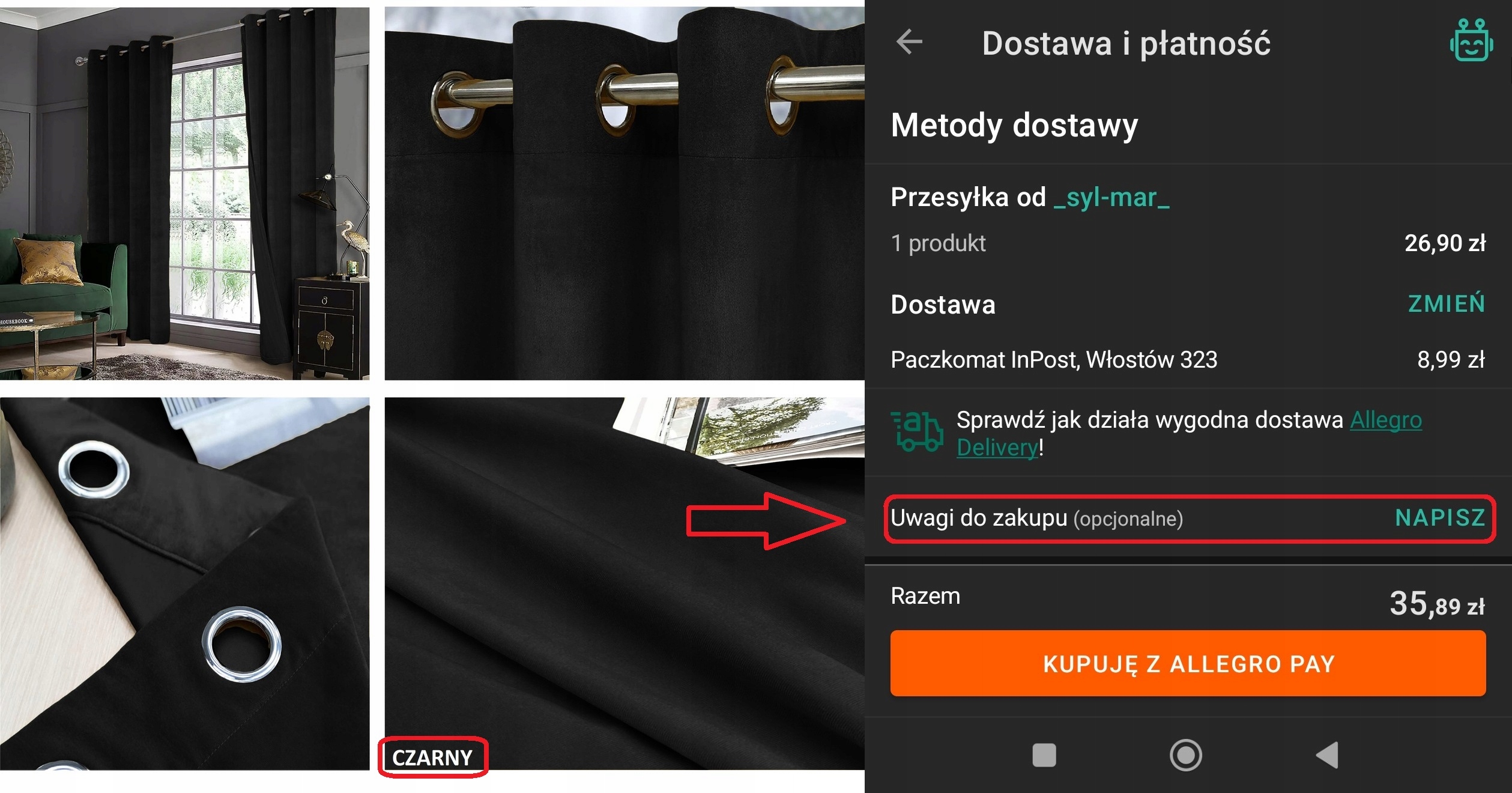
Task: Open the Allegro Delivery link
Action: pyautogui.click(x=1189, y=433)
